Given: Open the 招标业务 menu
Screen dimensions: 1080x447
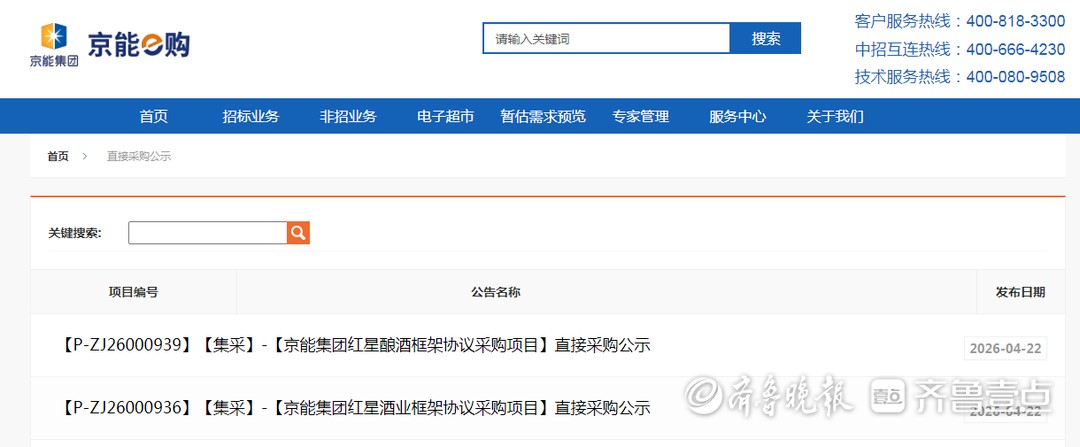Looking at the screenshot, I should click(x=250, y=117).
